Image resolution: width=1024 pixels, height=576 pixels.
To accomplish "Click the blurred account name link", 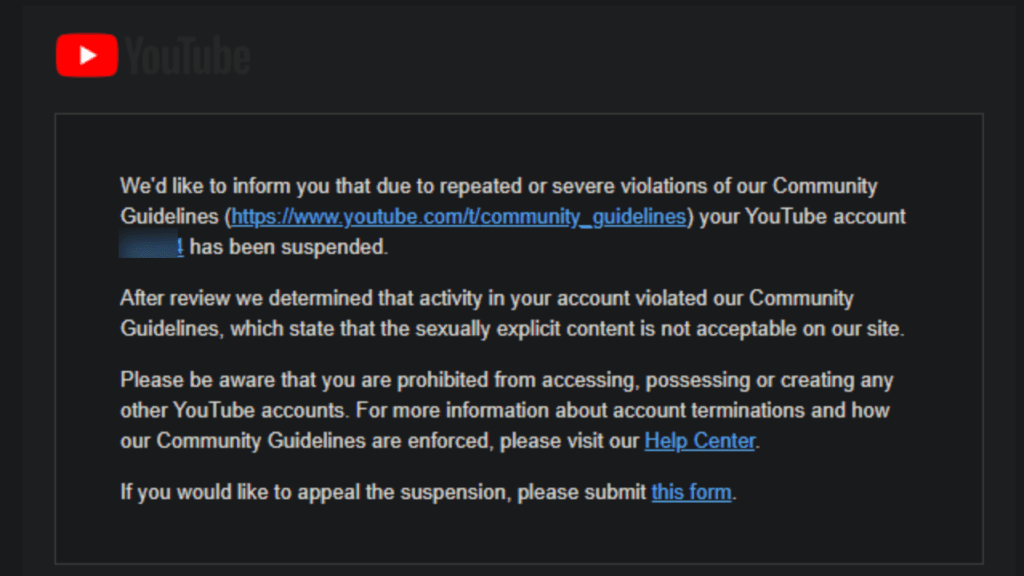I will click(x=151, y=247).
